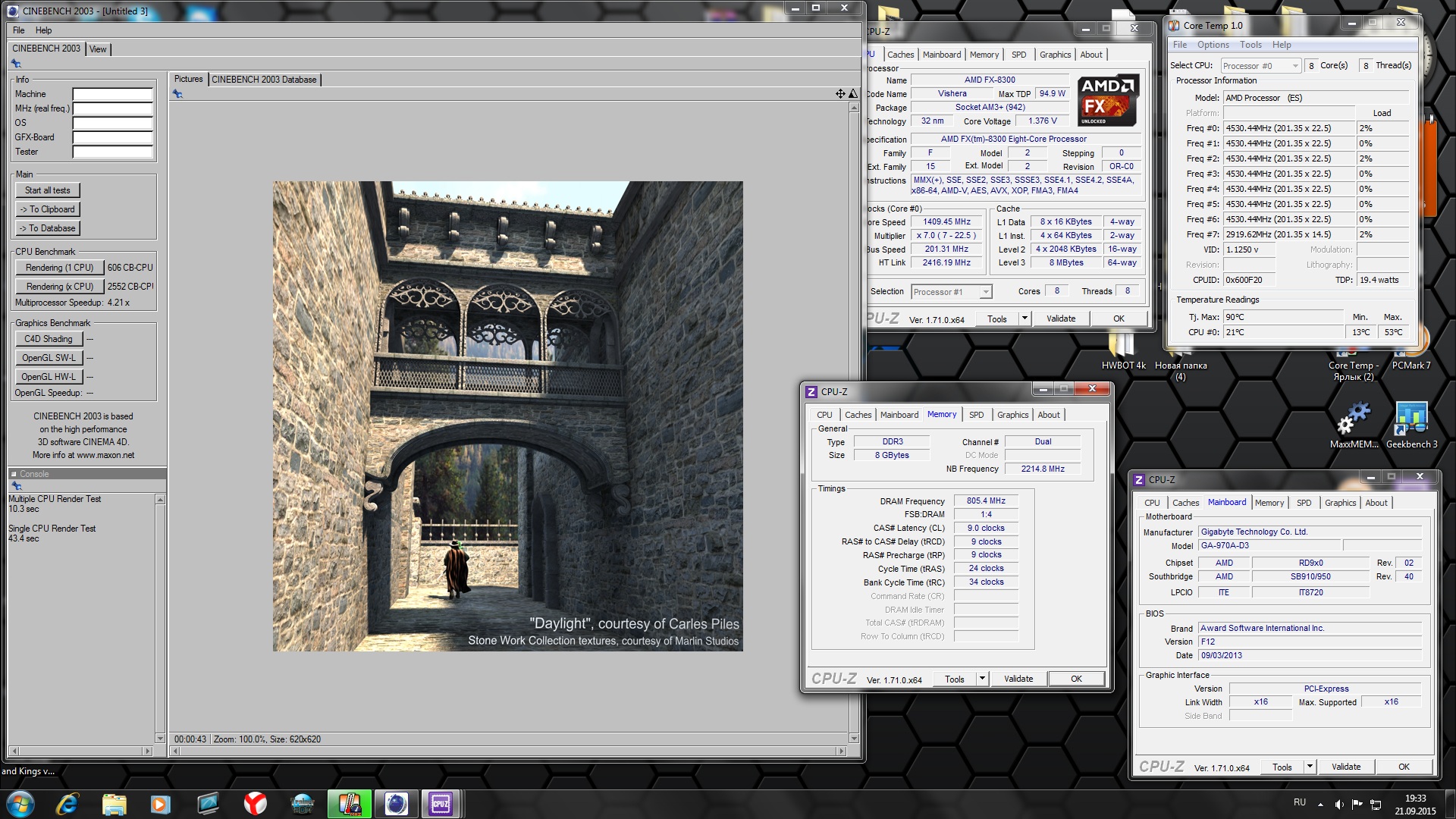This screenshot has height=819, width=1456.
Task: Select the zoom tool icon in Pictures panel
Action: [853, 94]
